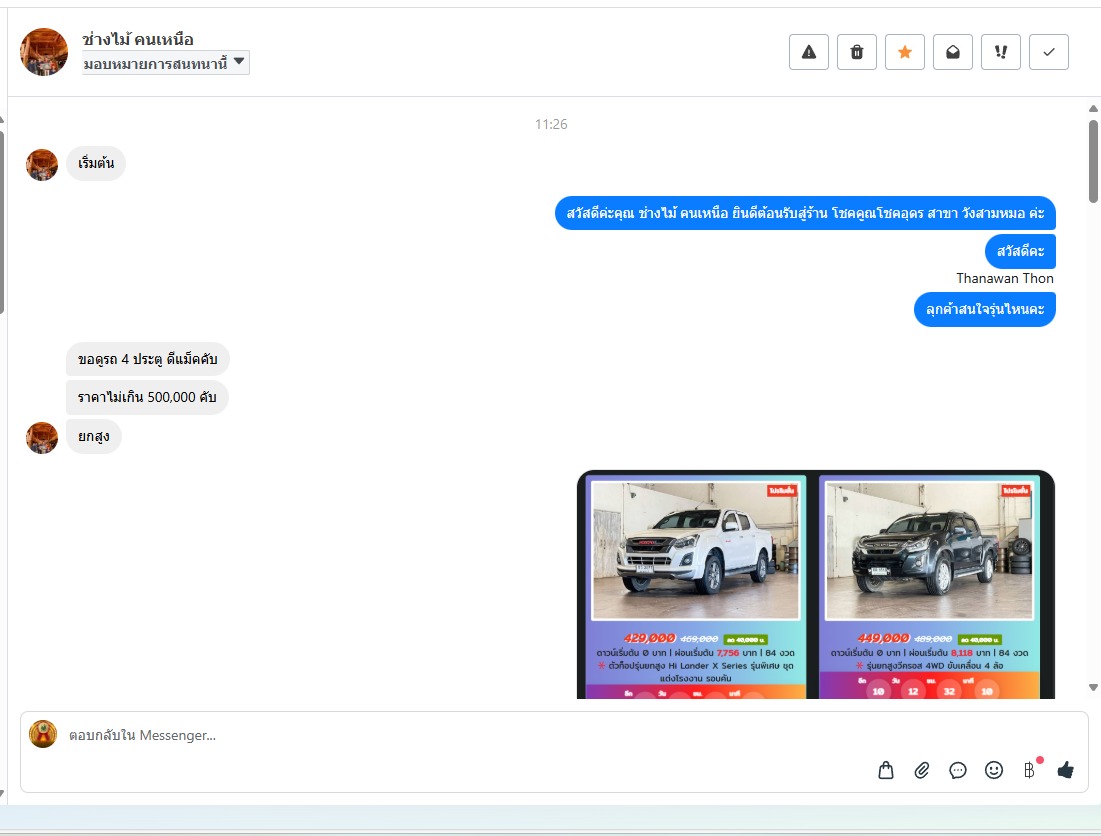Screen dimensions: 1101x836
Task: Open ช่างไม้ คนเหนือ profile picture in header
Action: (x=44, y=52)
